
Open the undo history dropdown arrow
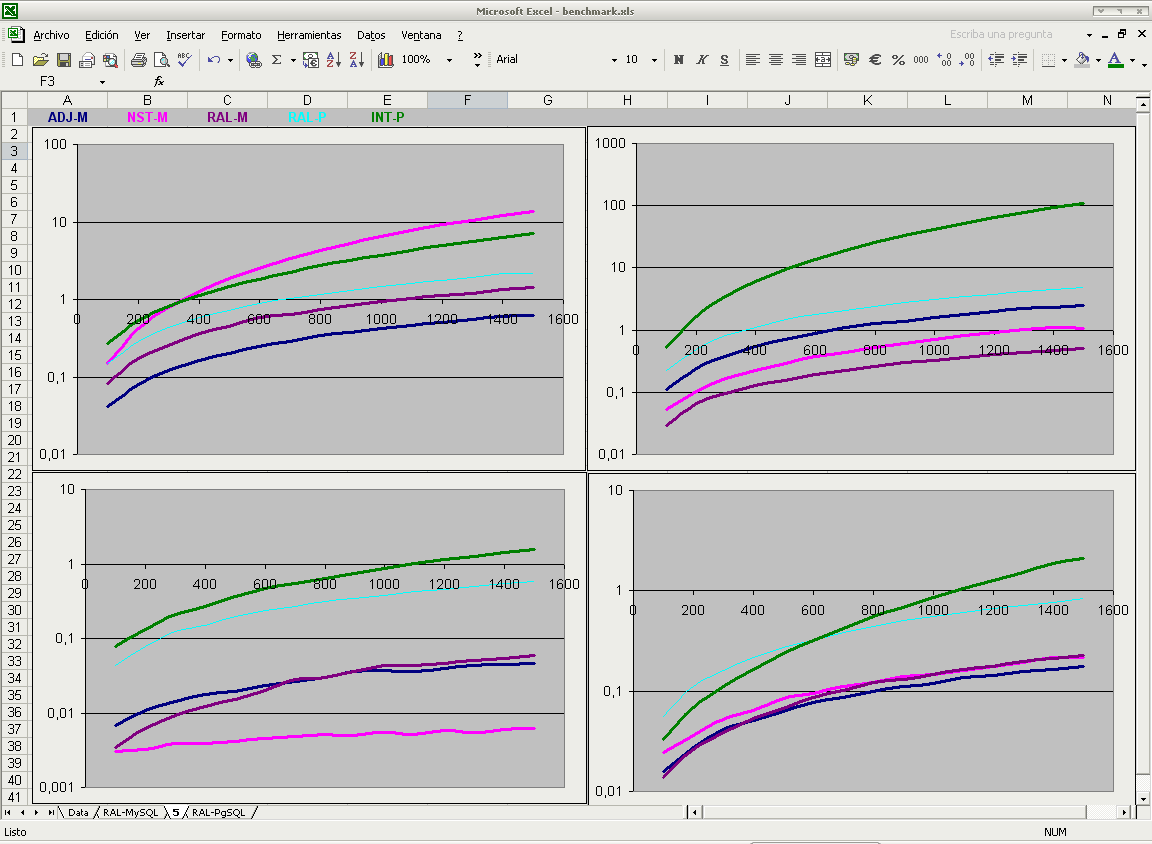(x=230, y=60)
